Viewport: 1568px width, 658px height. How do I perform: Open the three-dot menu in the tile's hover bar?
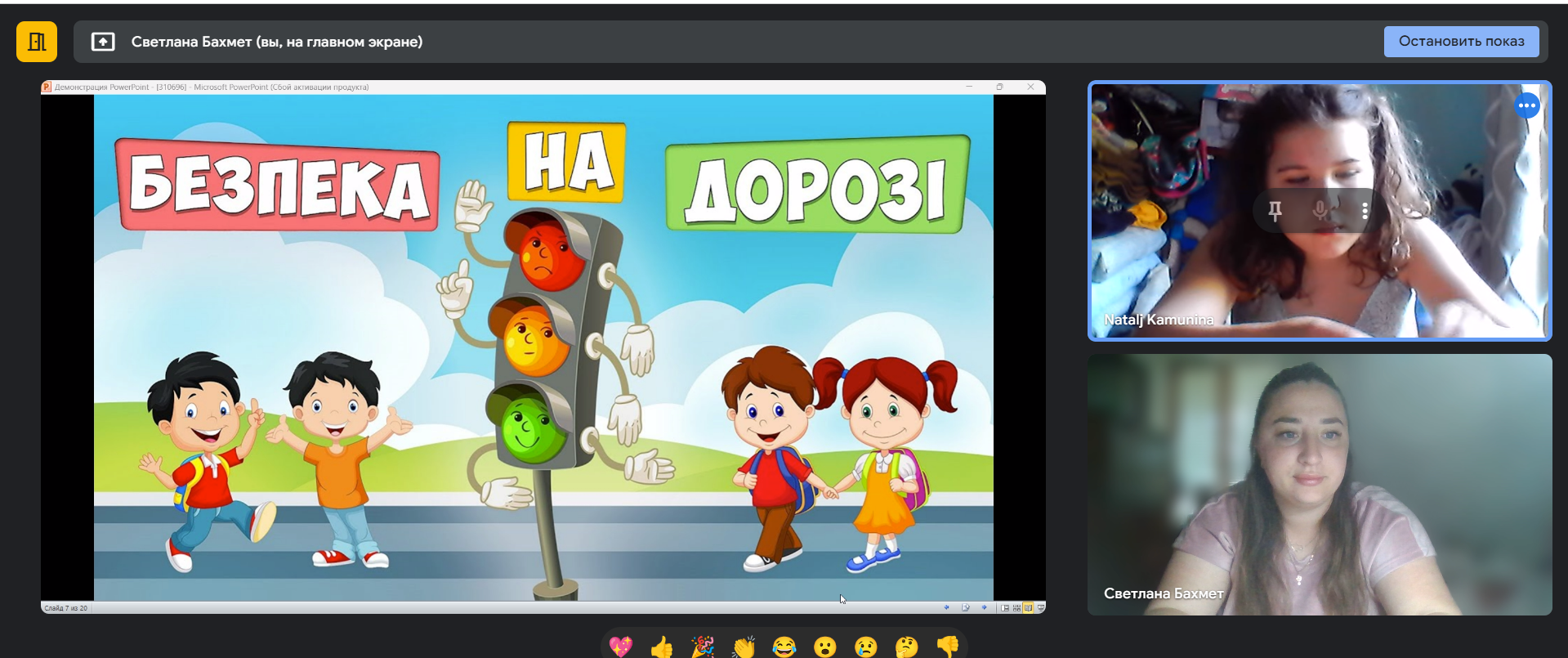tap(1365, 211)
